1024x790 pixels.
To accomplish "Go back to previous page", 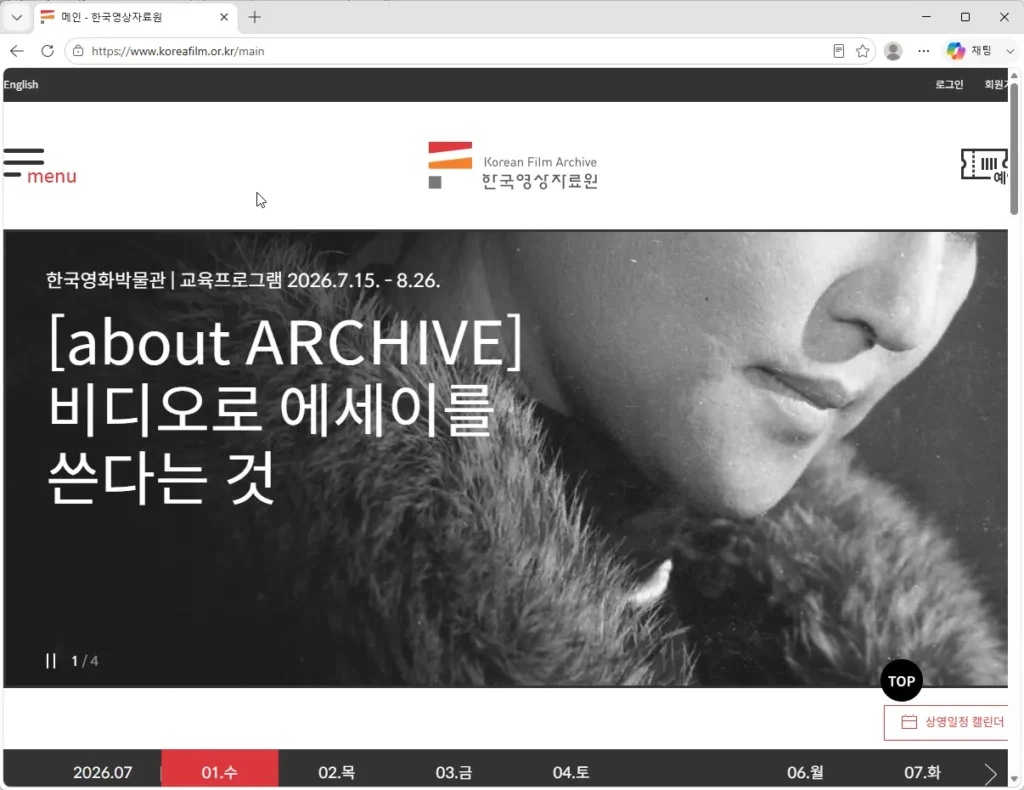I will point(17,51).
